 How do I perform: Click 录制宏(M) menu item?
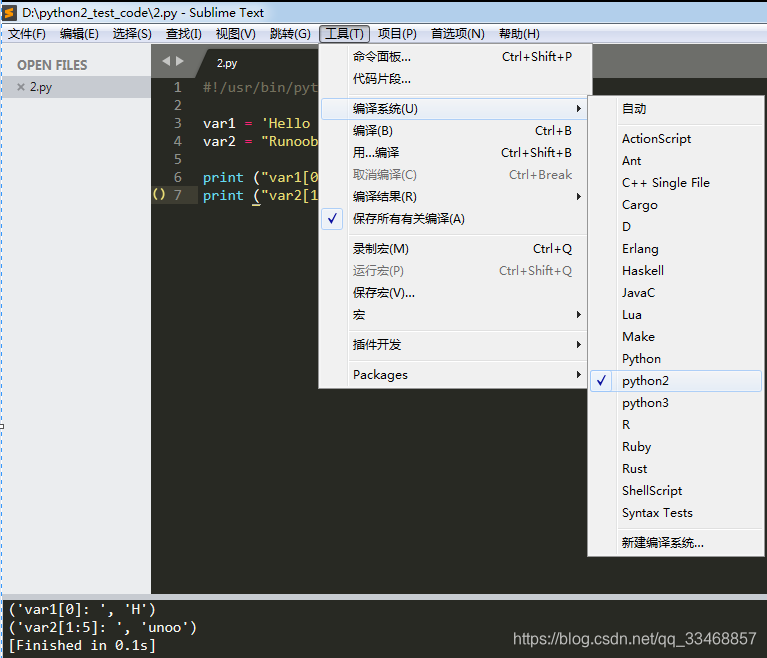(454, 249)
